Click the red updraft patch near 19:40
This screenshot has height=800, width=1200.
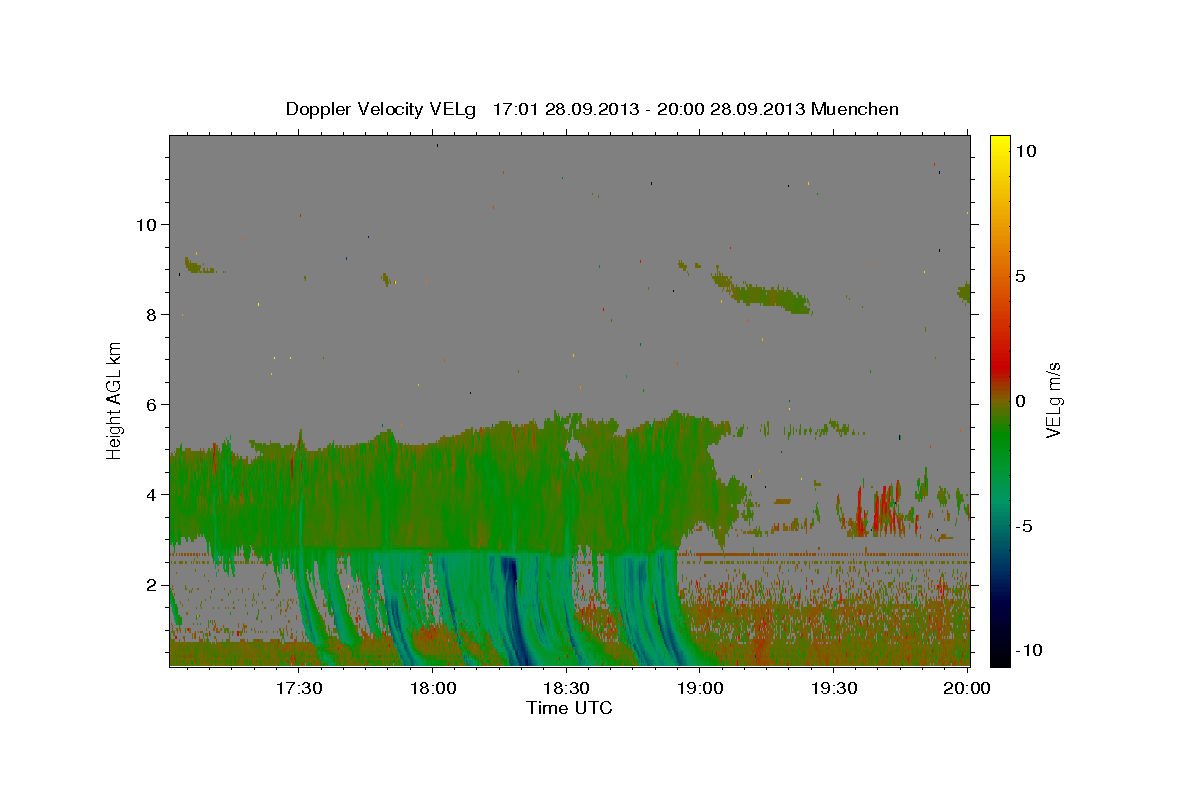pyautogui.click(x=882, y=509)
